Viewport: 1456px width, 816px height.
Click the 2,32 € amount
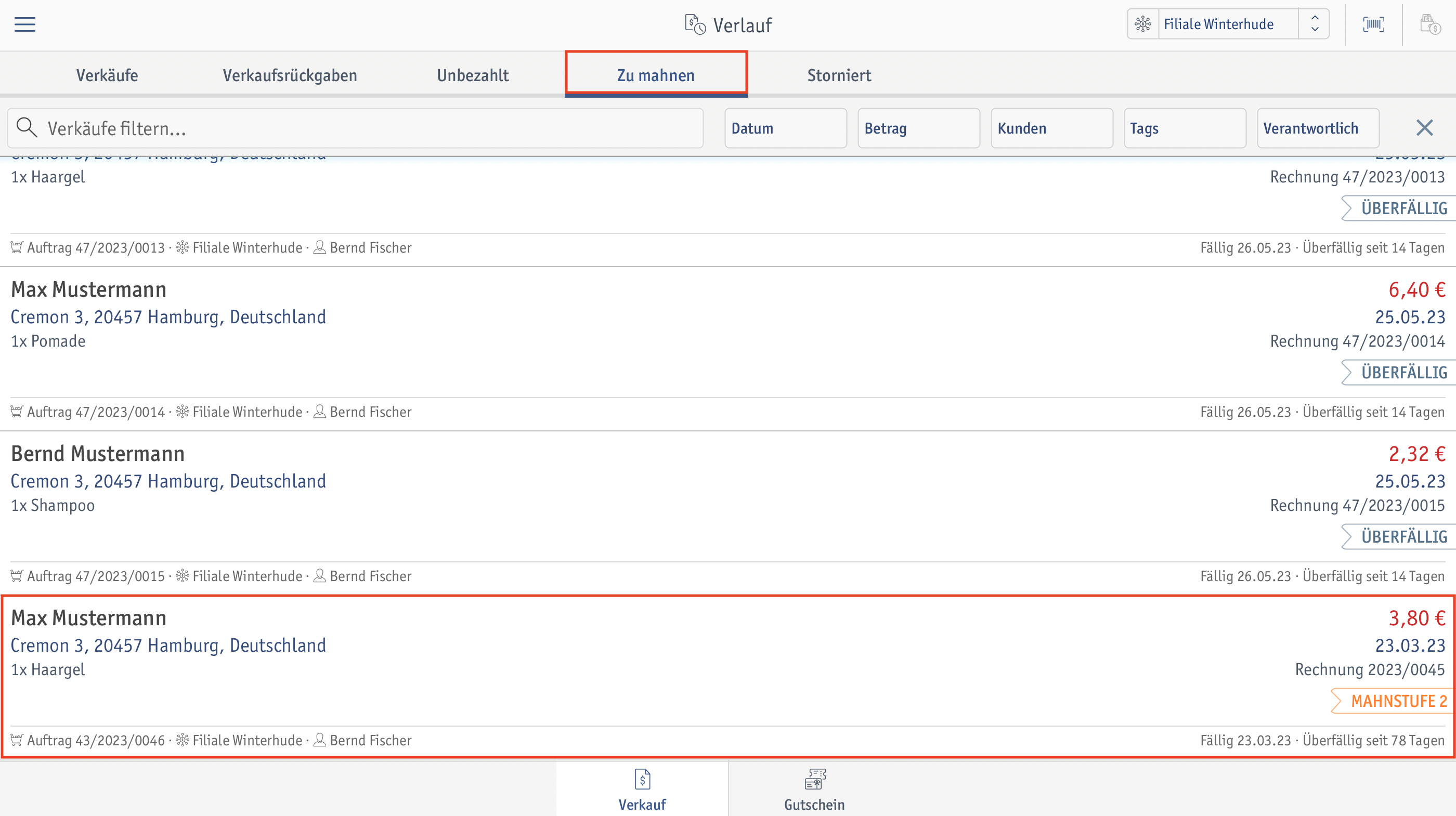tap(1416, 454)
